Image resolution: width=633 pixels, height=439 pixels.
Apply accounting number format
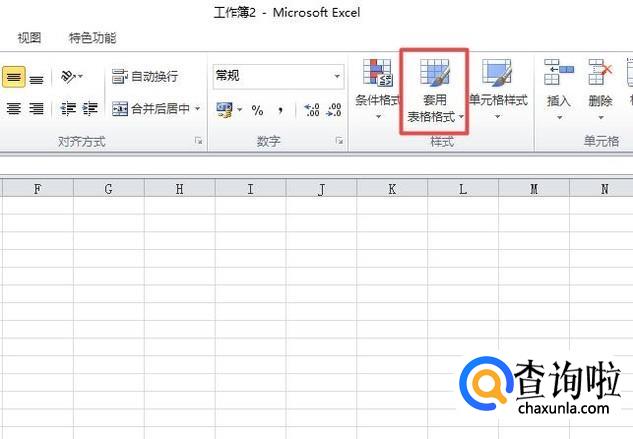(x=224, y=110)
